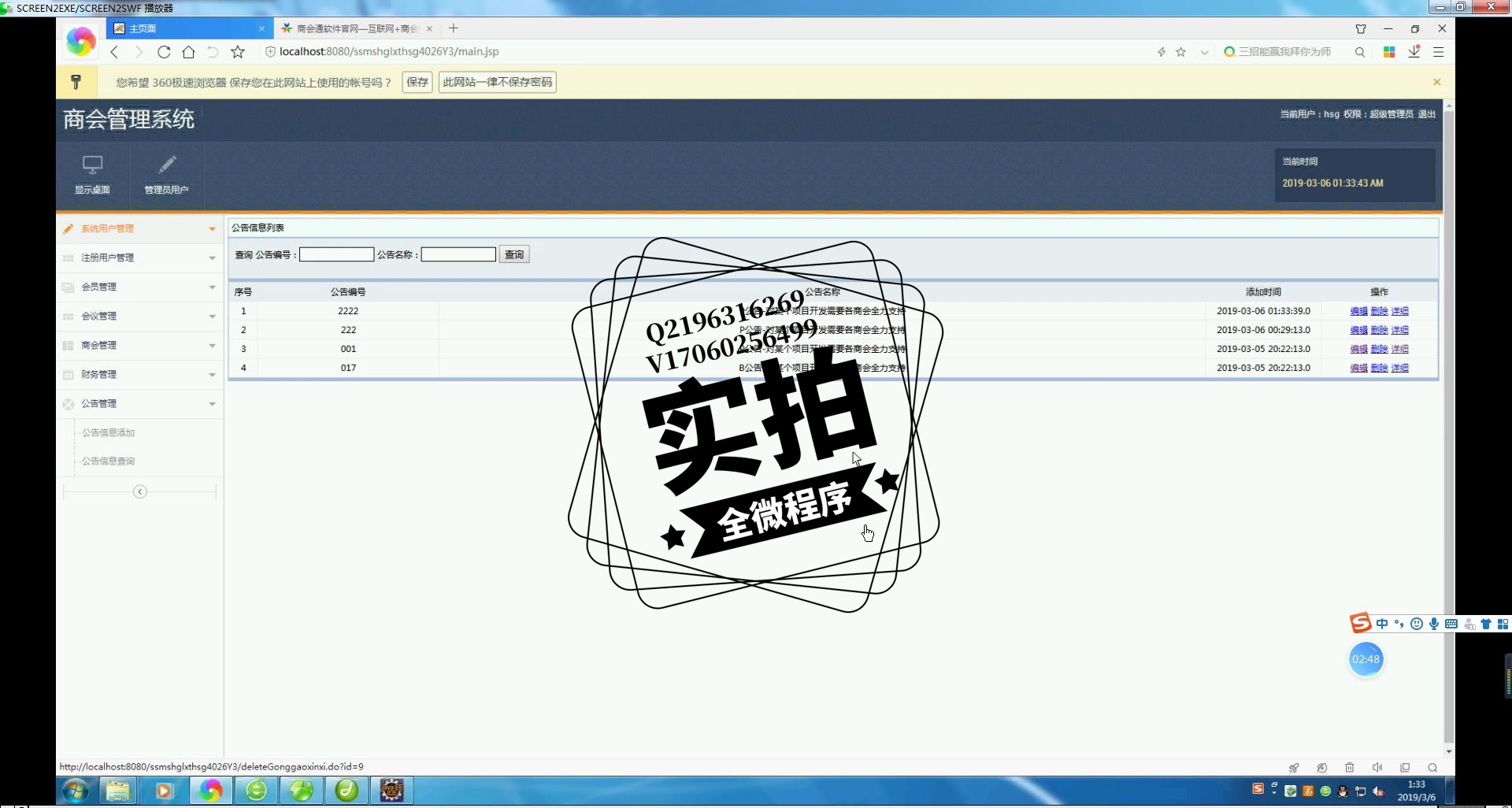Click the page vertical scrollbar
This screenshot has height=808, width=1512.
pos(1449,425)
